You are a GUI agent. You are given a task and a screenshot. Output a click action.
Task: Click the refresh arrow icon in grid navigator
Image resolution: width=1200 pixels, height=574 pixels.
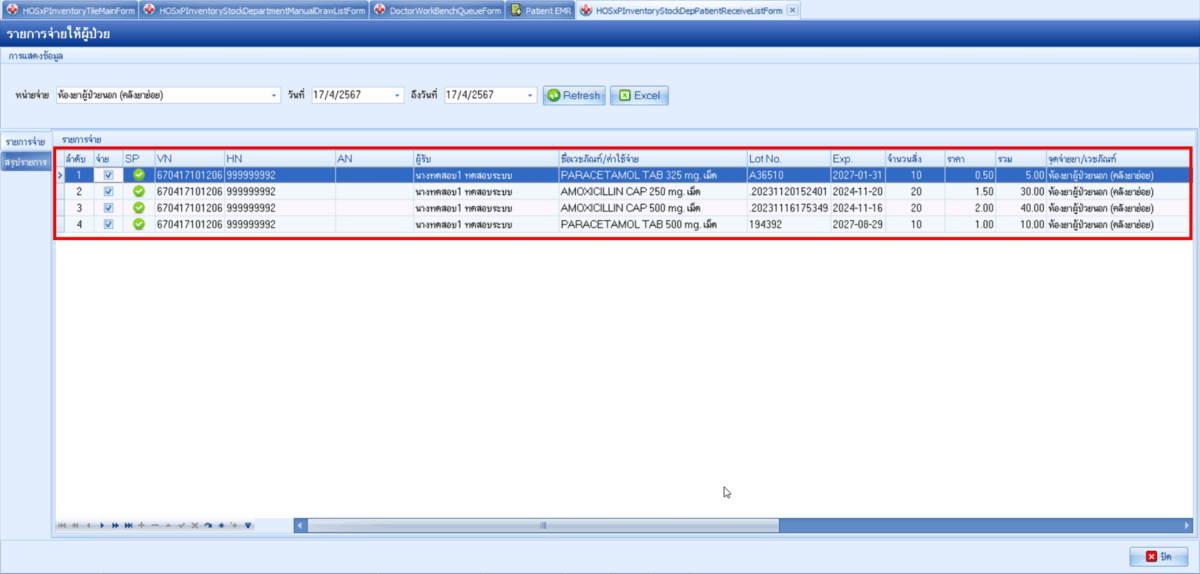pos(207,525)
